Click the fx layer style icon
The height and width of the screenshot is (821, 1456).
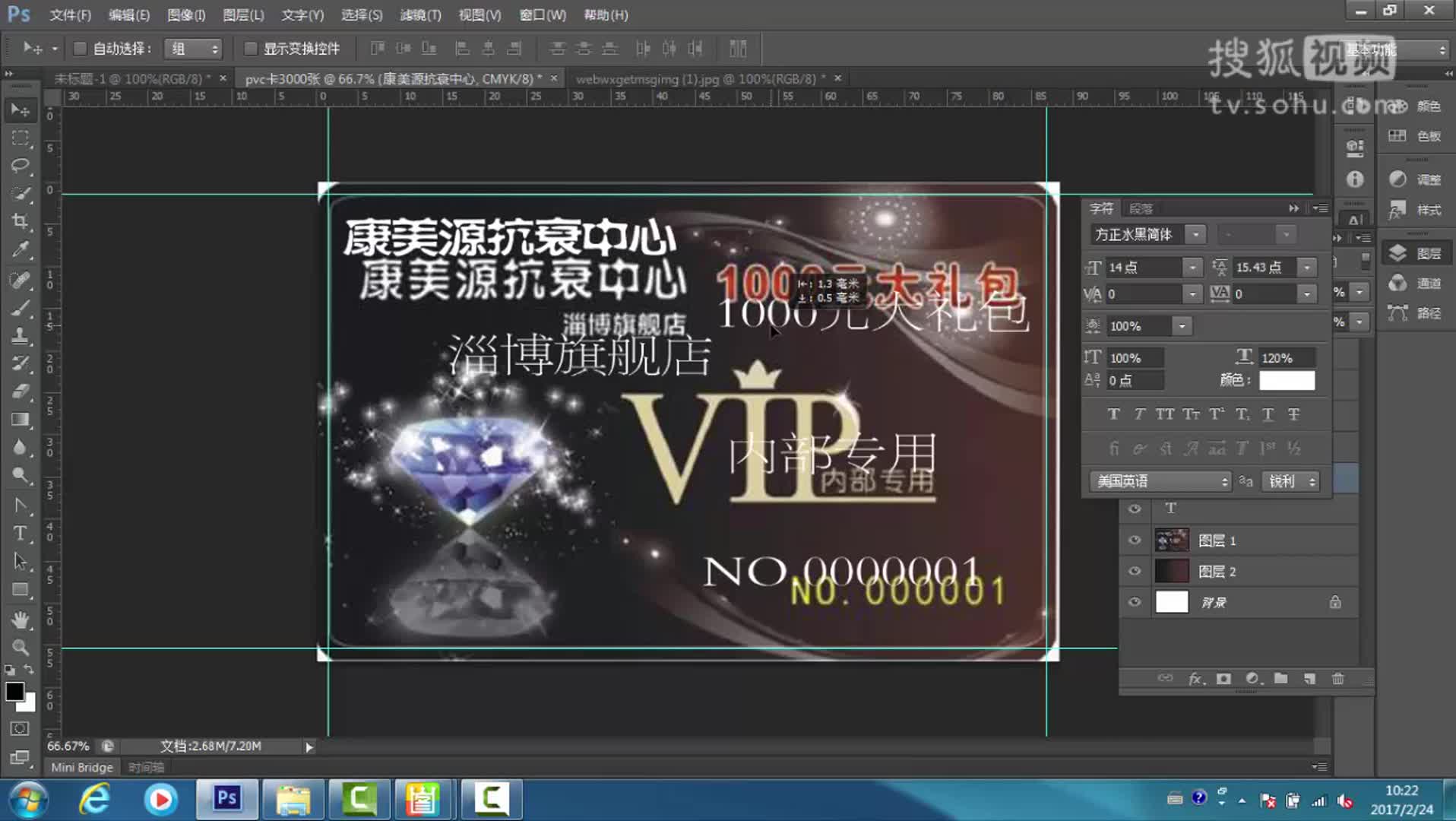pyautogui.click(x=1195, y=679)
